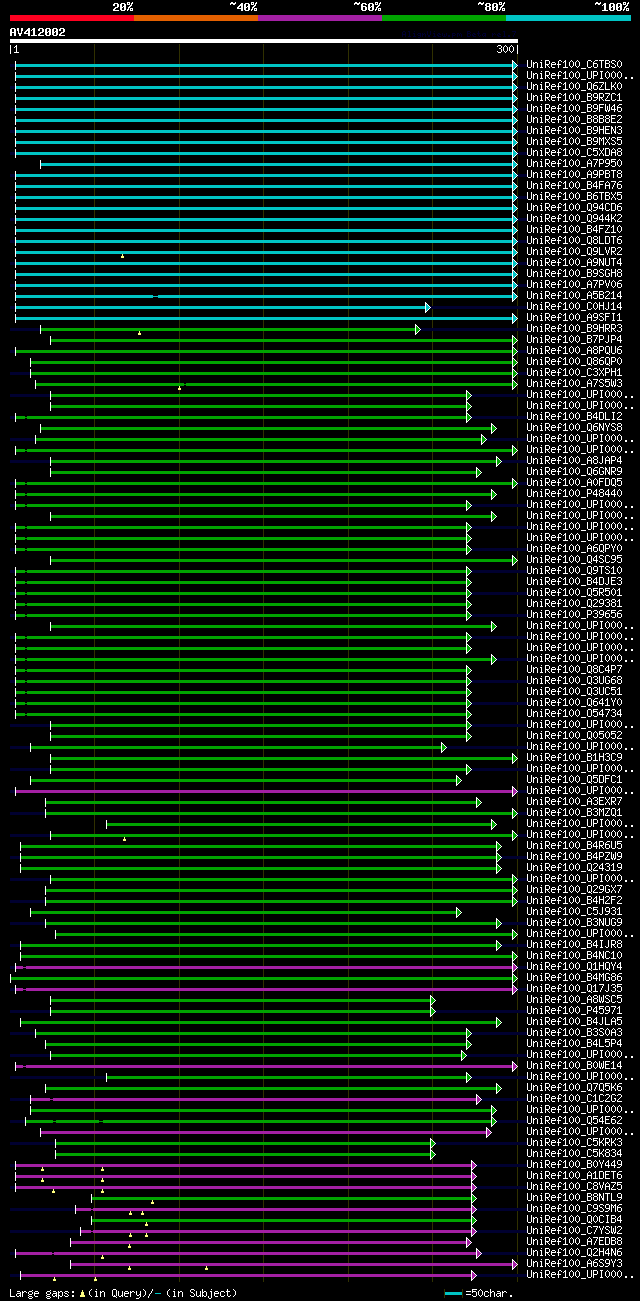Click hit UniRef100_C5XDA8
The image size is (640, 1301).
pyautogui.click(x=574, y=153)
